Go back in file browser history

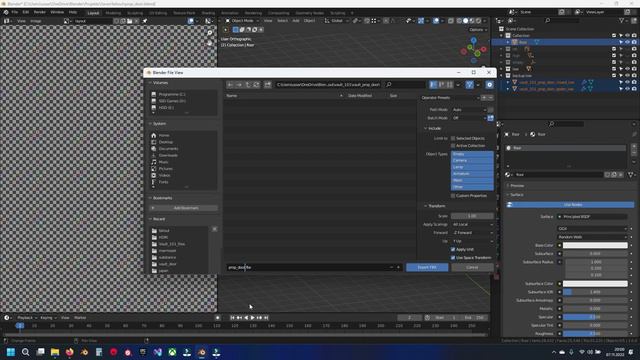(231, 84)
